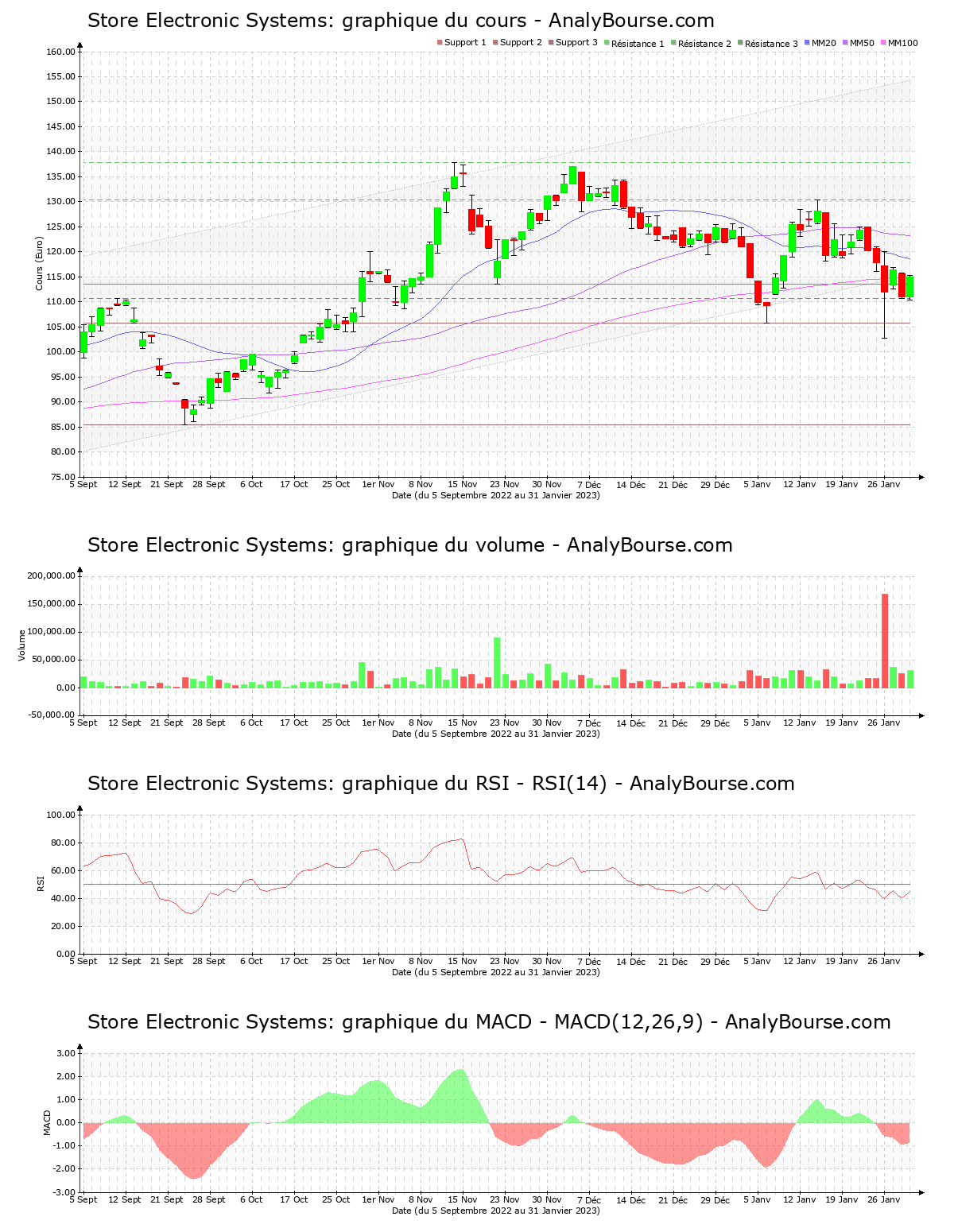Viewport: 954px width, 1232px height.
Task: Click the Support 3 legend entry
Action: 573,43
